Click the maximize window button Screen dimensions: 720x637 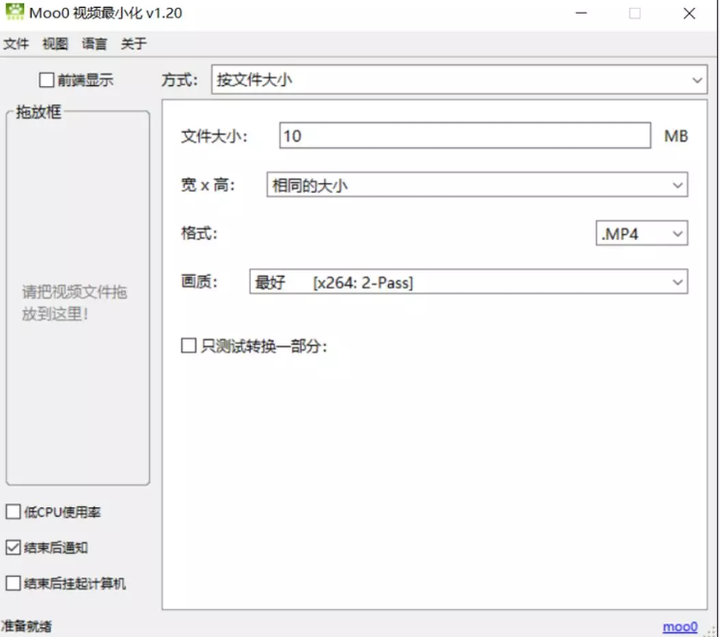[634, 14]
